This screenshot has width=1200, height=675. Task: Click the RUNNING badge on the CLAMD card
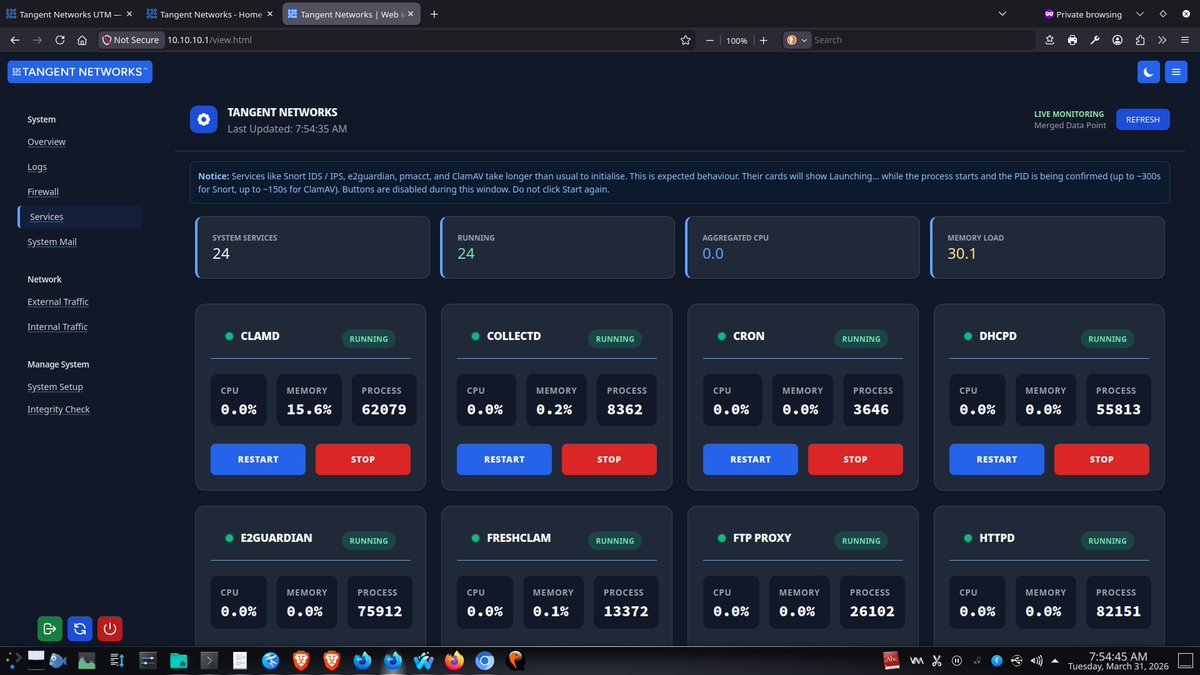(x=368, y=339)
